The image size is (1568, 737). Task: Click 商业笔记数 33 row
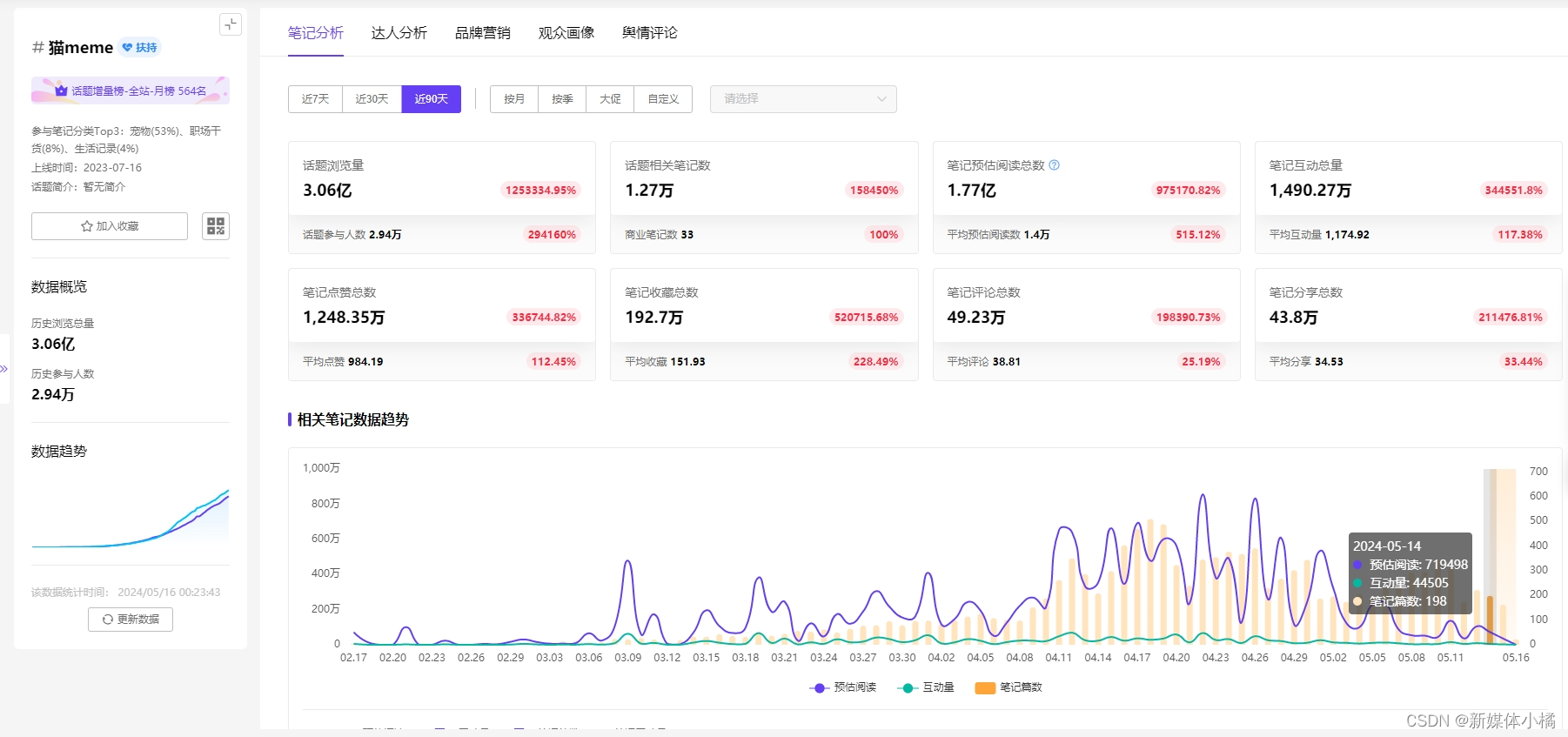tap(764, 235)
